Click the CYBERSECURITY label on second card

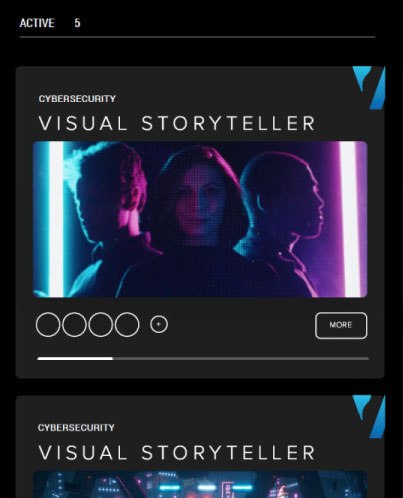click(76, 428)
